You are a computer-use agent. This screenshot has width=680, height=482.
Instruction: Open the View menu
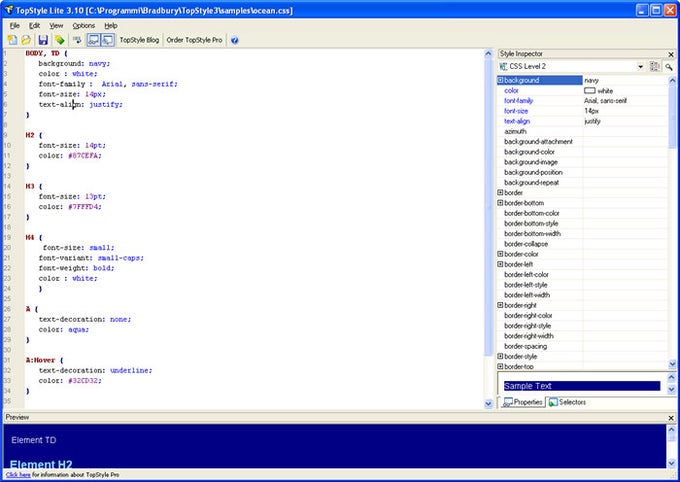coord(56,26)
